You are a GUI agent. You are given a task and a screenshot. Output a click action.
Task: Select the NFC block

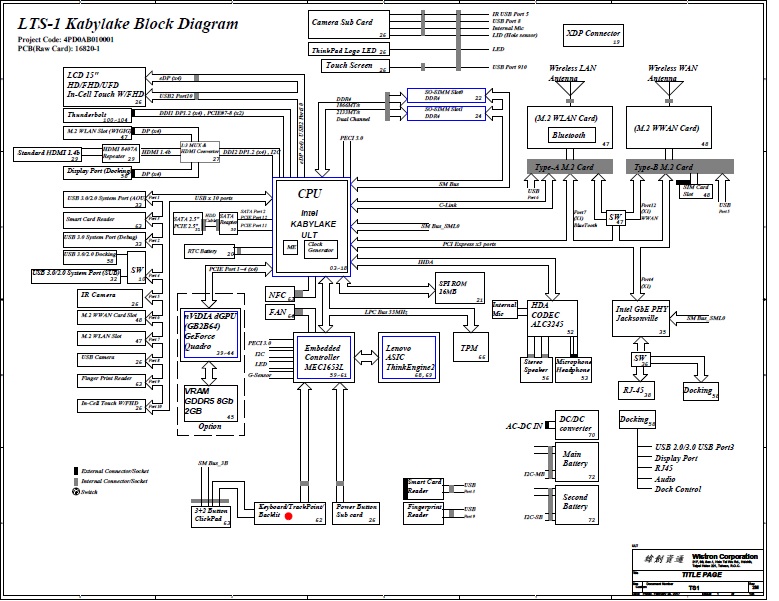[280, 295]
